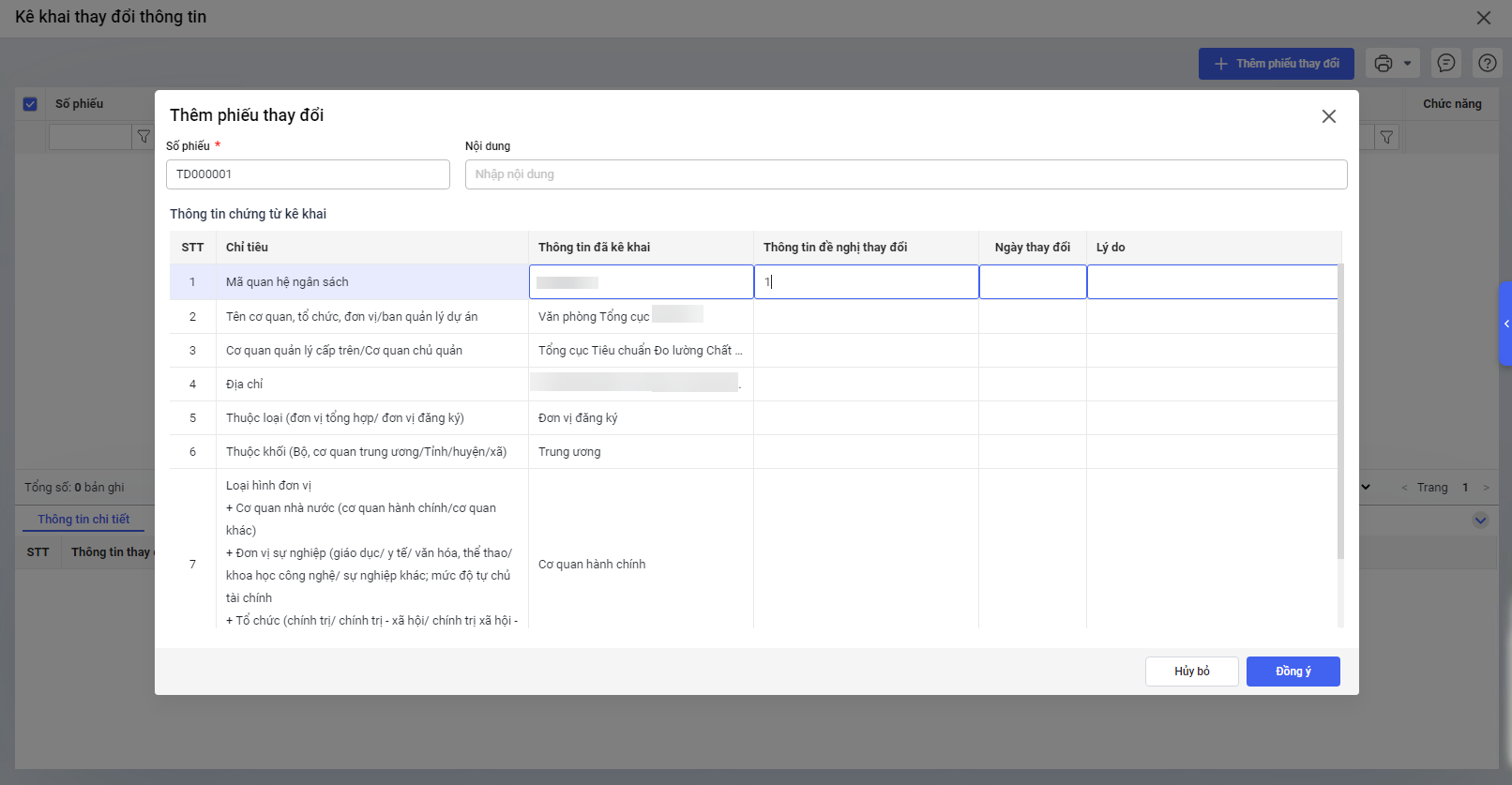Open the help question mark icon
This screenshot has height=785, width=1512.
click(x=1488, y=63)
